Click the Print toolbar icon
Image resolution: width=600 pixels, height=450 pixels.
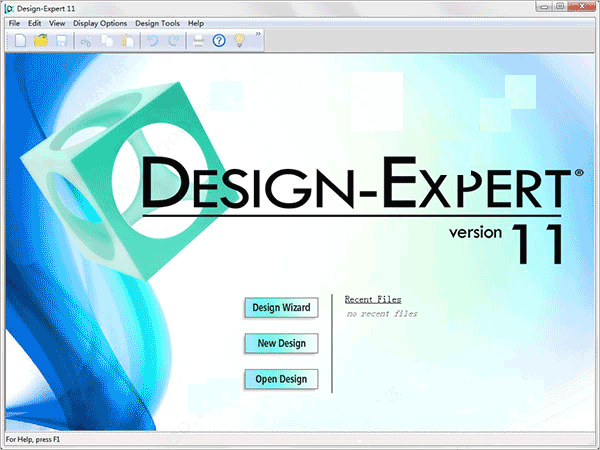pyautogui.click(x=198, y=41)
